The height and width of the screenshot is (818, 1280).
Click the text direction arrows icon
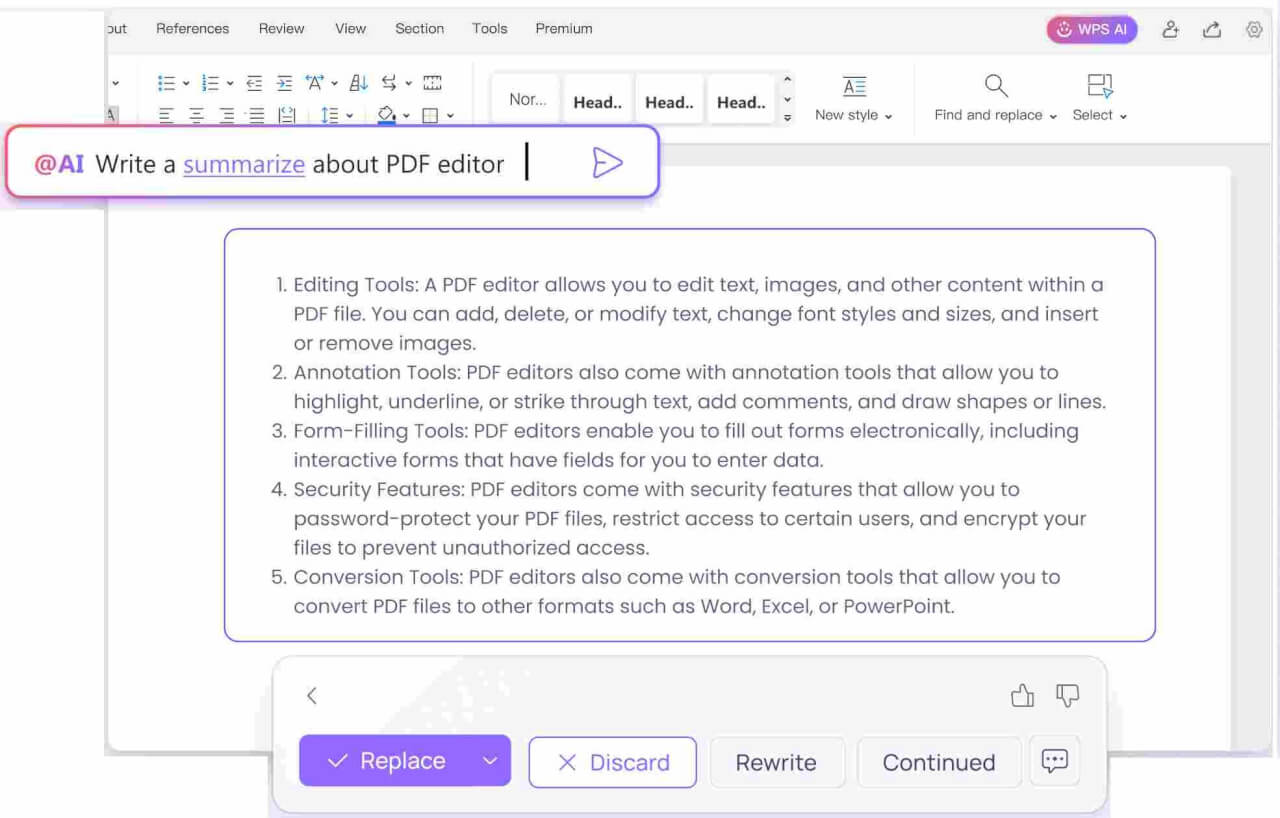click(389, 83)
